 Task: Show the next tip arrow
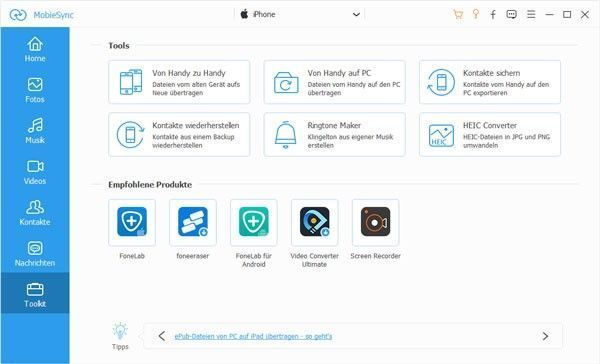[x=545, y=336]
